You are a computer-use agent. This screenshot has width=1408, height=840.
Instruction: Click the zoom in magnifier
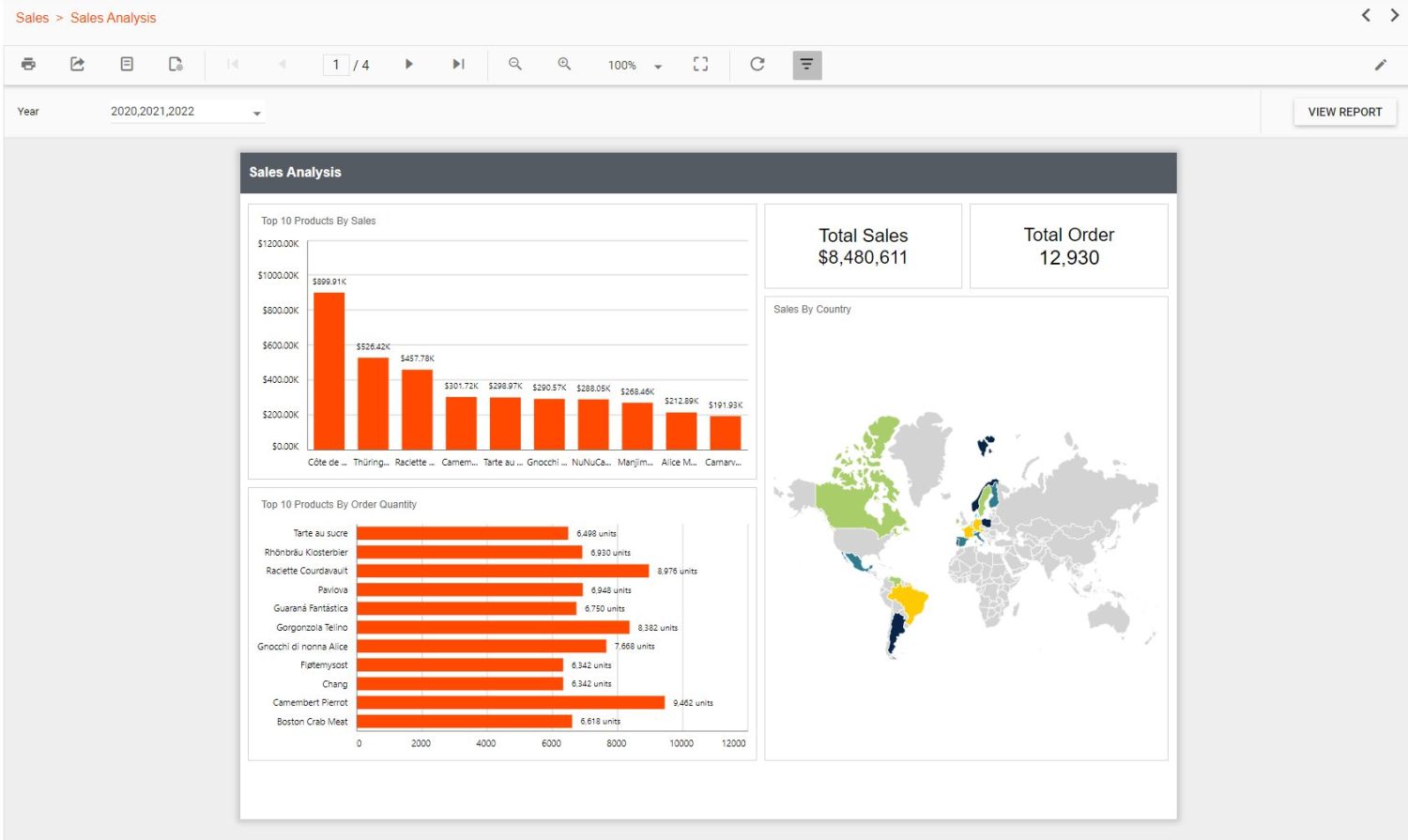[x=564, y=65]
